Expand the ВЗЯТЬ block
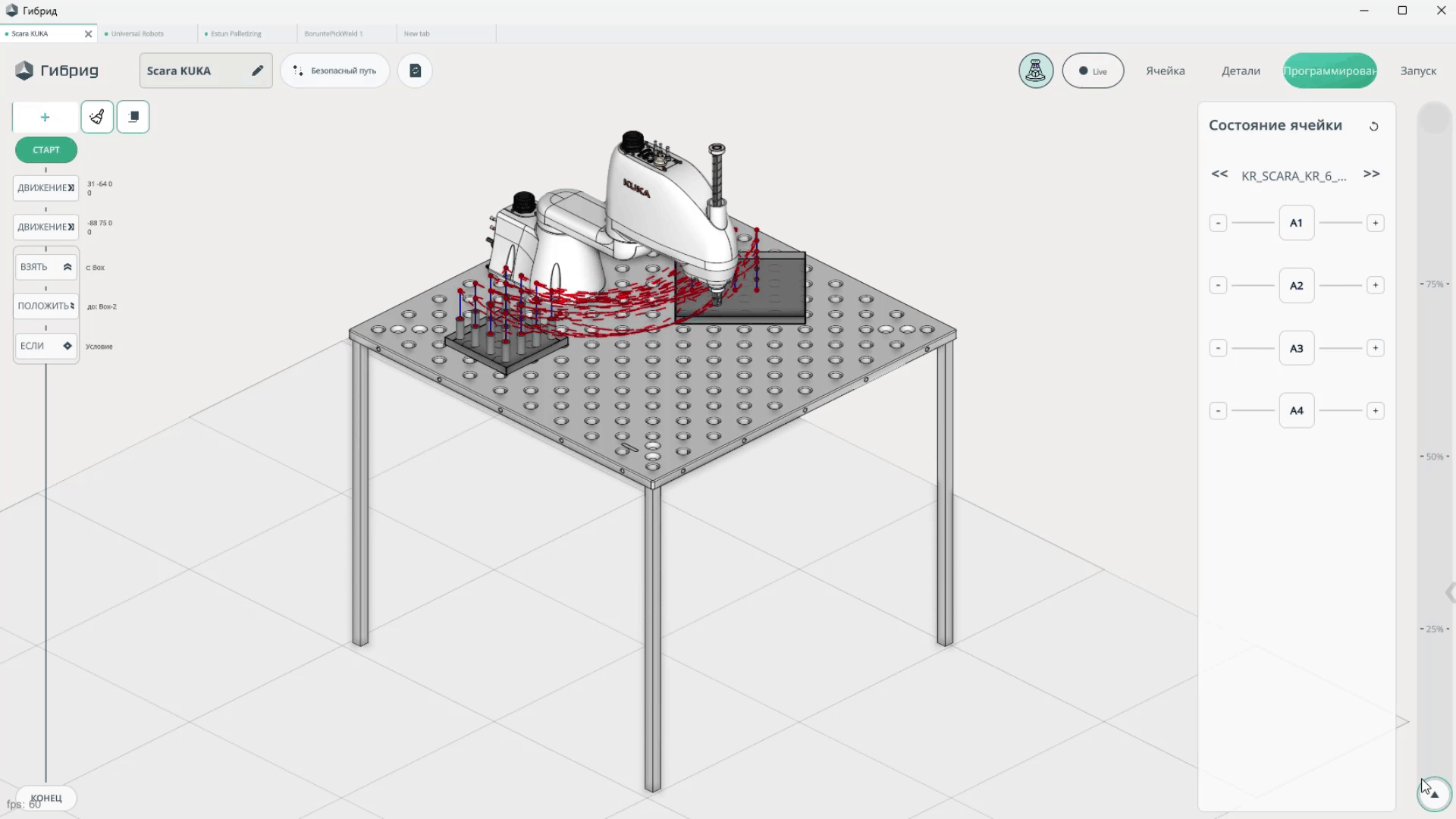 [67, 267]
